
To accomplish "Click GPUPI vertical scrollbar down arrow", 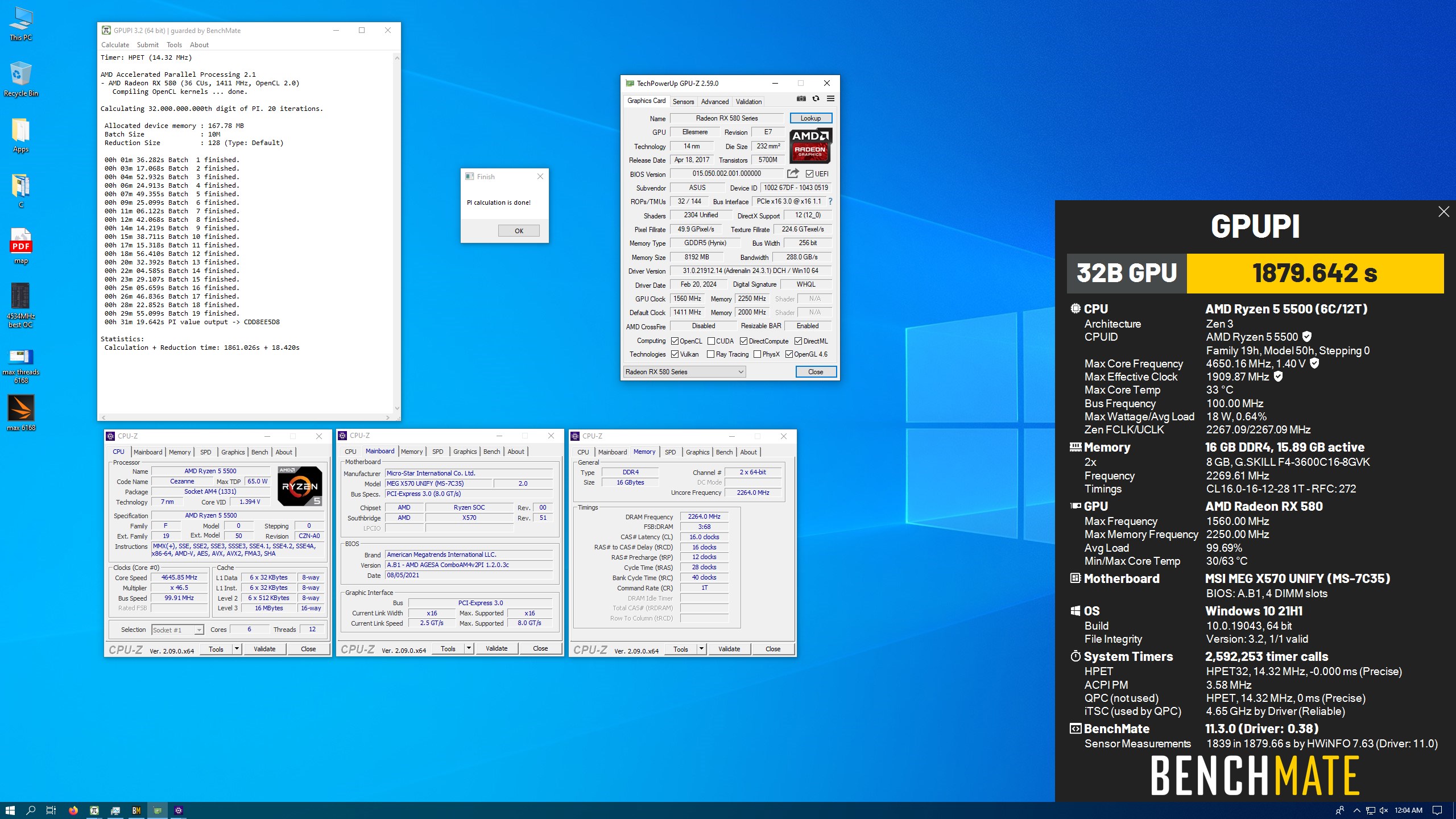I will click(x=396, y=408).
